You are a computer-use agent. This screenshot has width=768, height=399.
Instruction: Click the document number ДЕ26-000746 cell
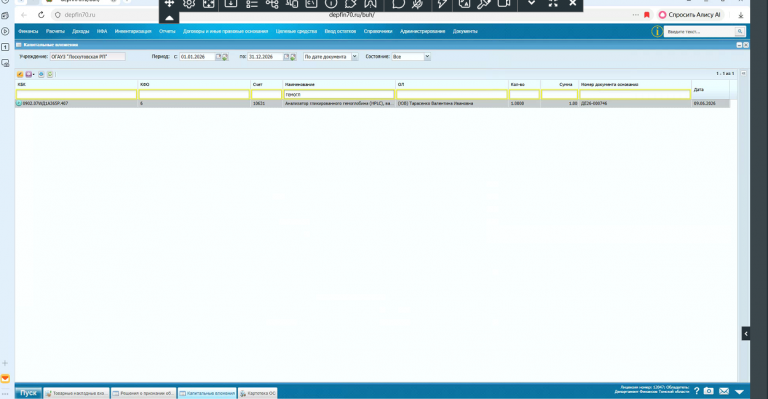pyautogui.click(x=635, y=104)
